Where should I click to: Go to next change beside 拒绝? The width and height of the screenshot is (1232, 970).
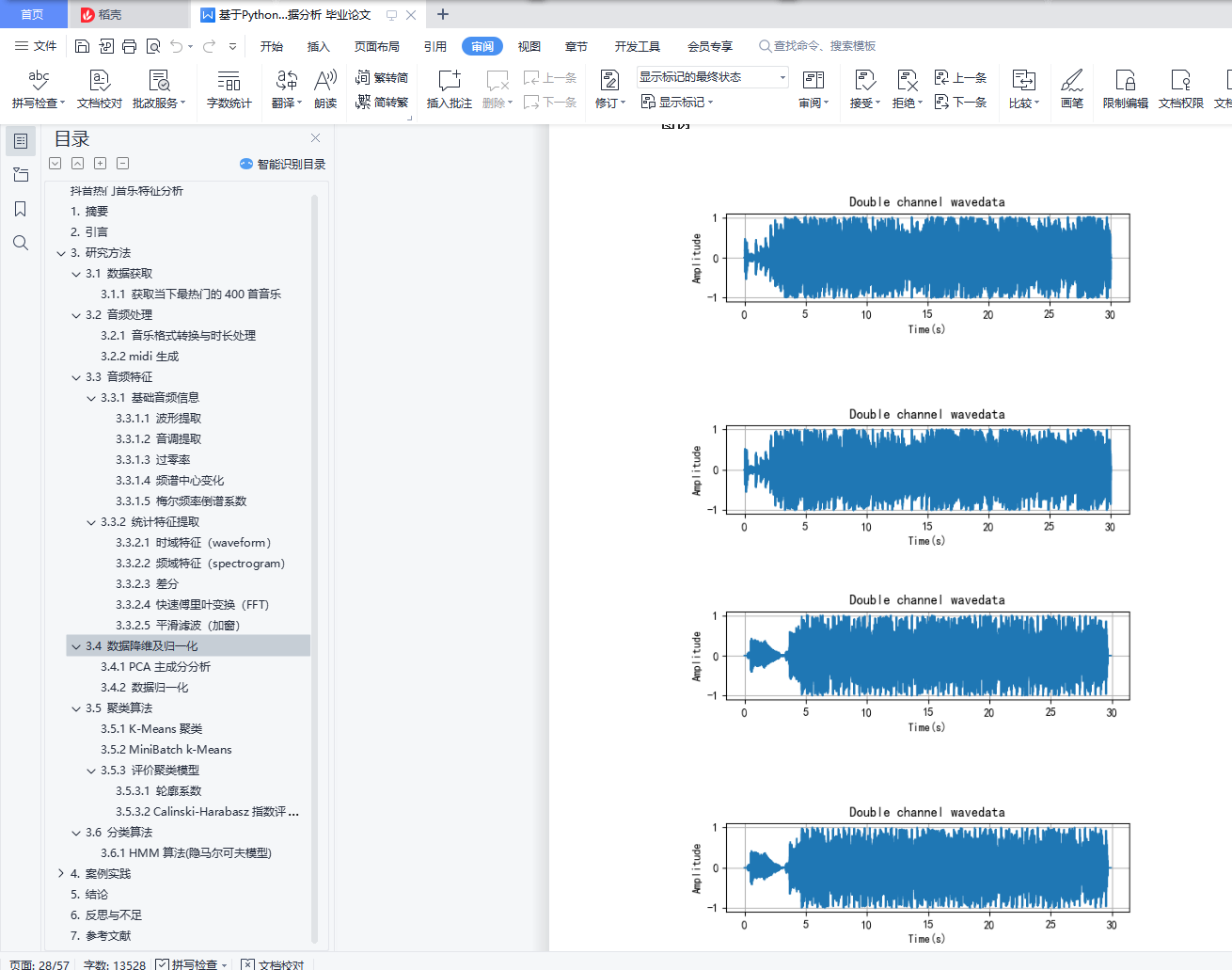click(x=960, y=102)
